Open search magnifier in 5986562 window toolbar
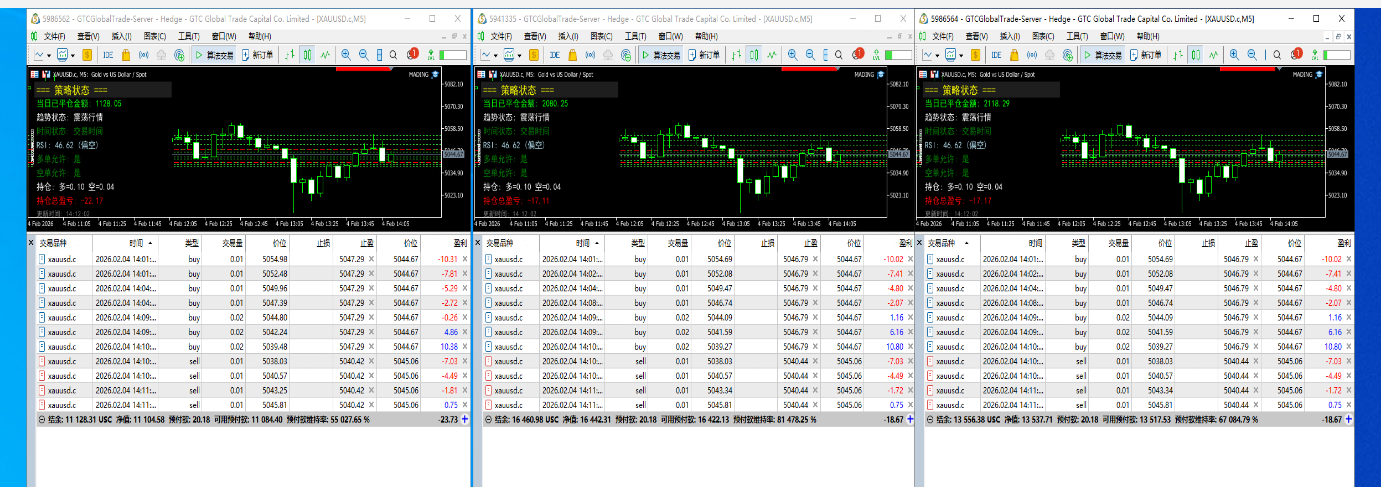 (393, 55)
